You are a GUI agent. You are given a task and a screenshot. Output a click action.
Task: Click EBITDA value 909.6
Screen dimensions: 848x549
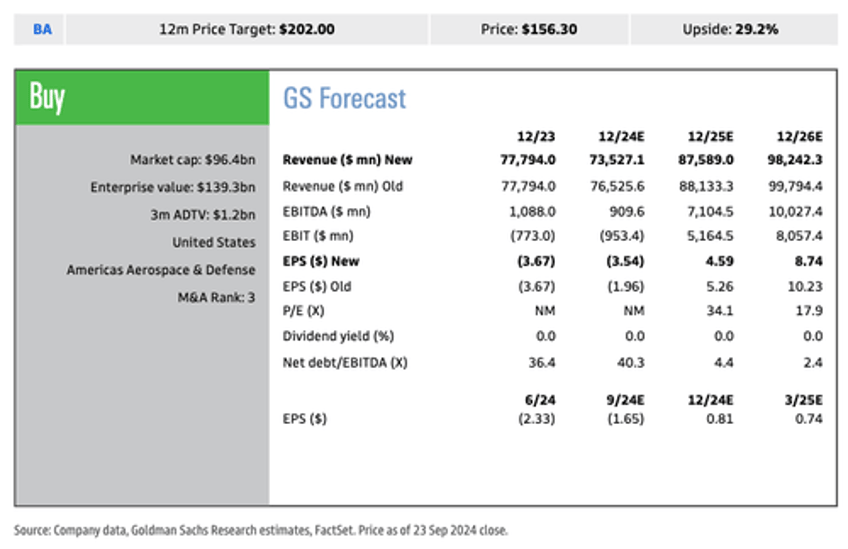[627, 211]
